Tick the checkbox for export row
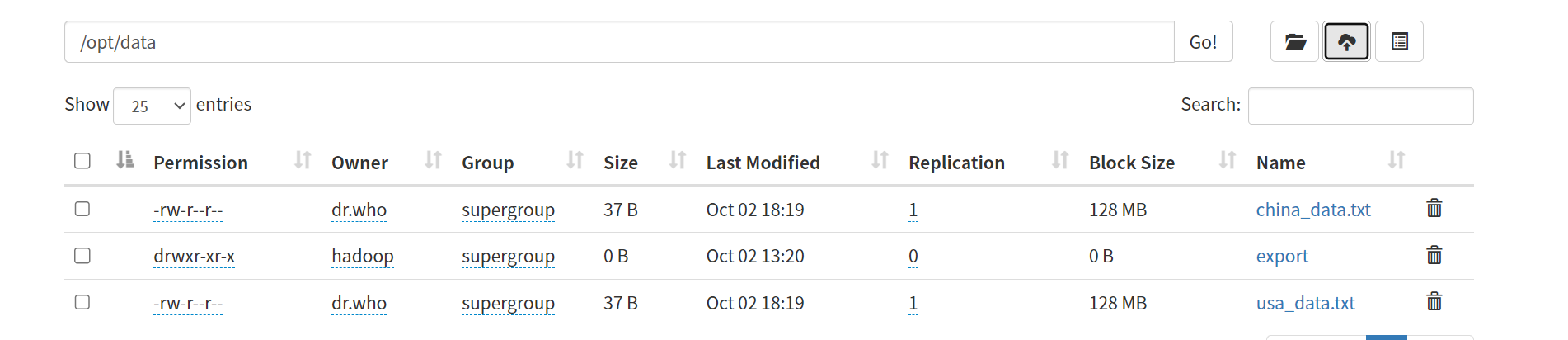The width and height of the screenshot is (1568, 340). 82,256
